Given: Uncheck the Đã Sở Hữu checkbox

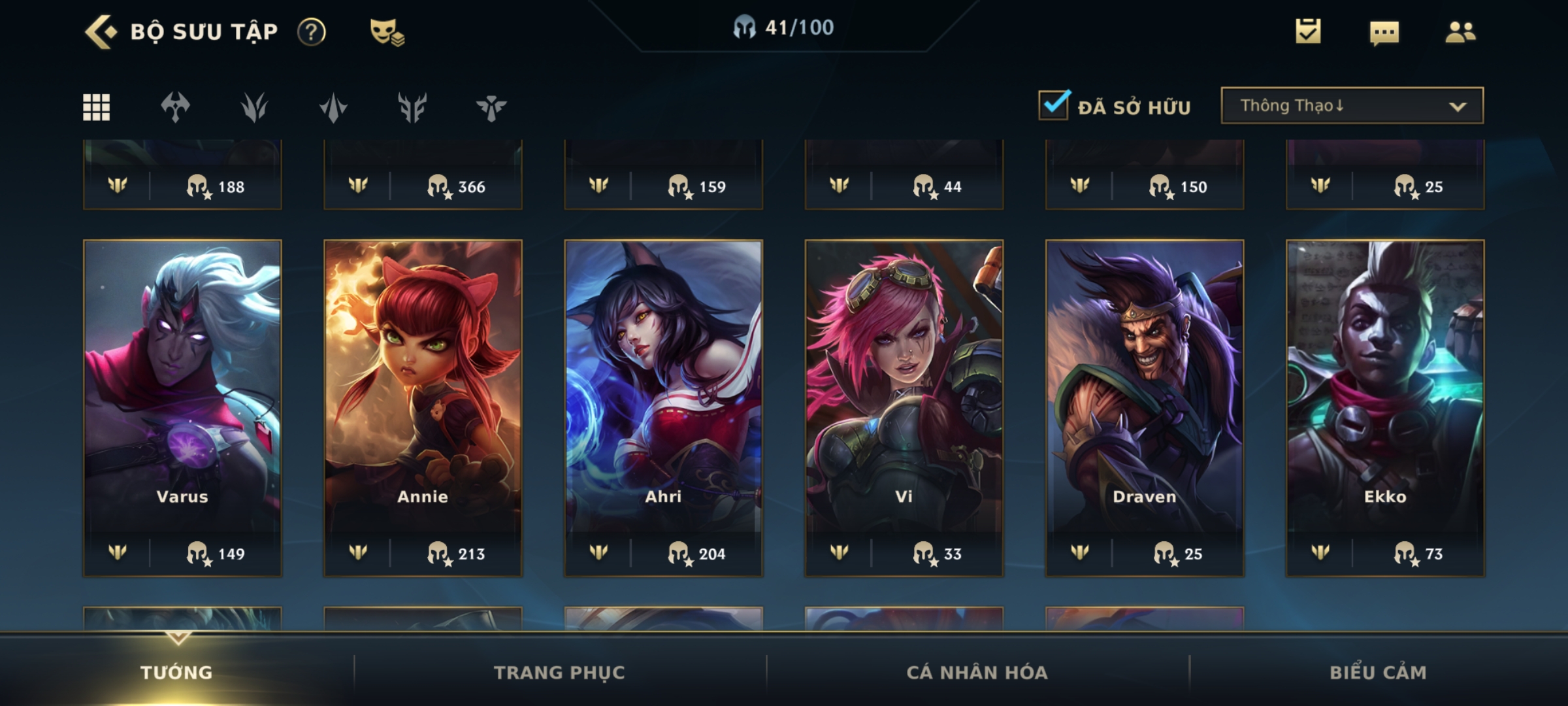Looking at the screenshot, I should coord(1054,105).
